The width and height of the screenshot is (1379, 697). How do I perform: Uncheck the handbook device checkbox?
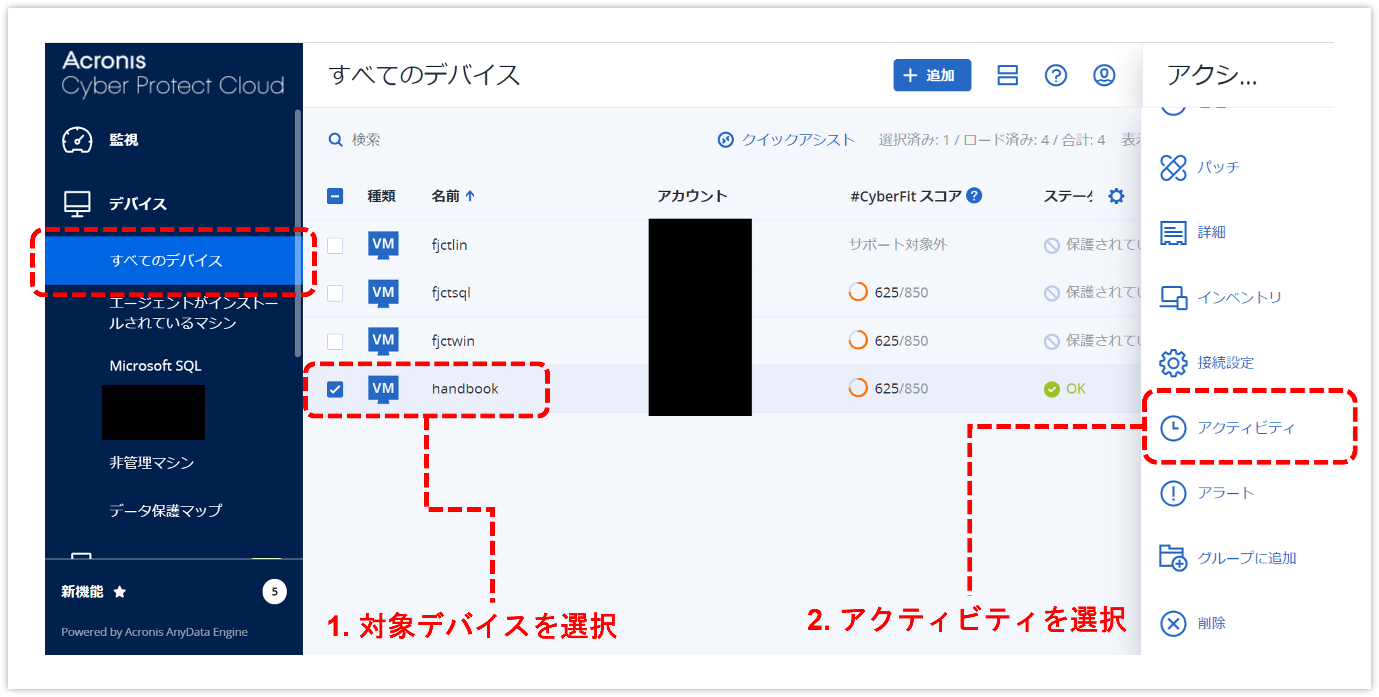pos(335,389)
